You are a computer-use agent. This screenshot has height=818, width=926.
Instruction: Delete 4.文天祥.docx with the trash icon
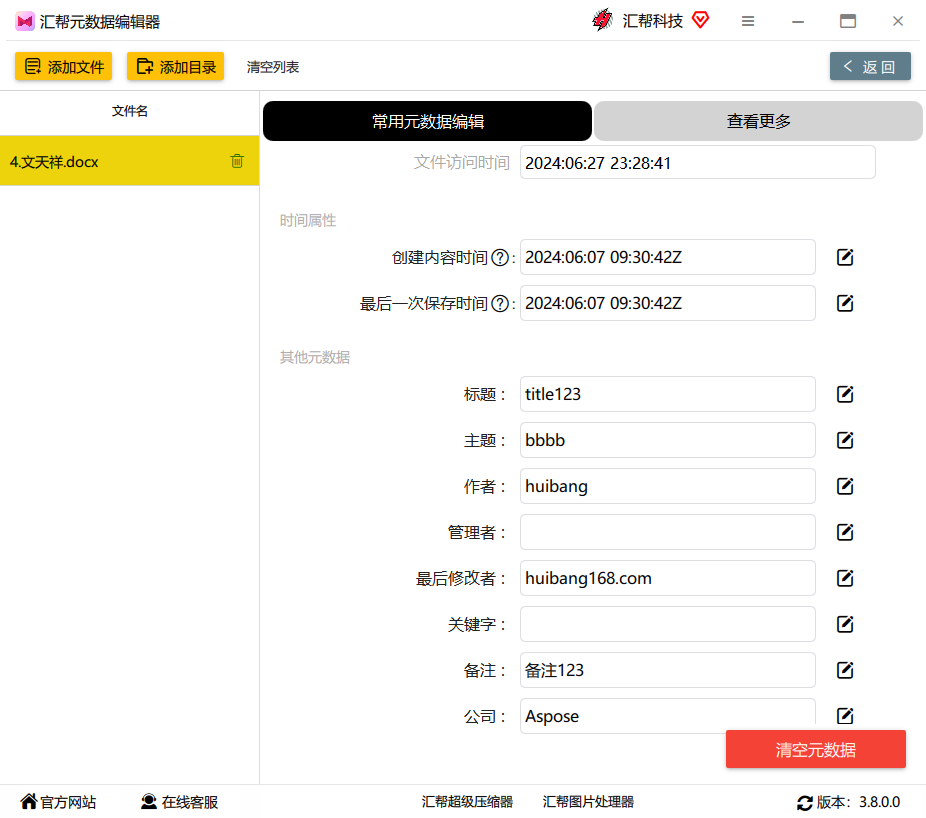point(237,161)
